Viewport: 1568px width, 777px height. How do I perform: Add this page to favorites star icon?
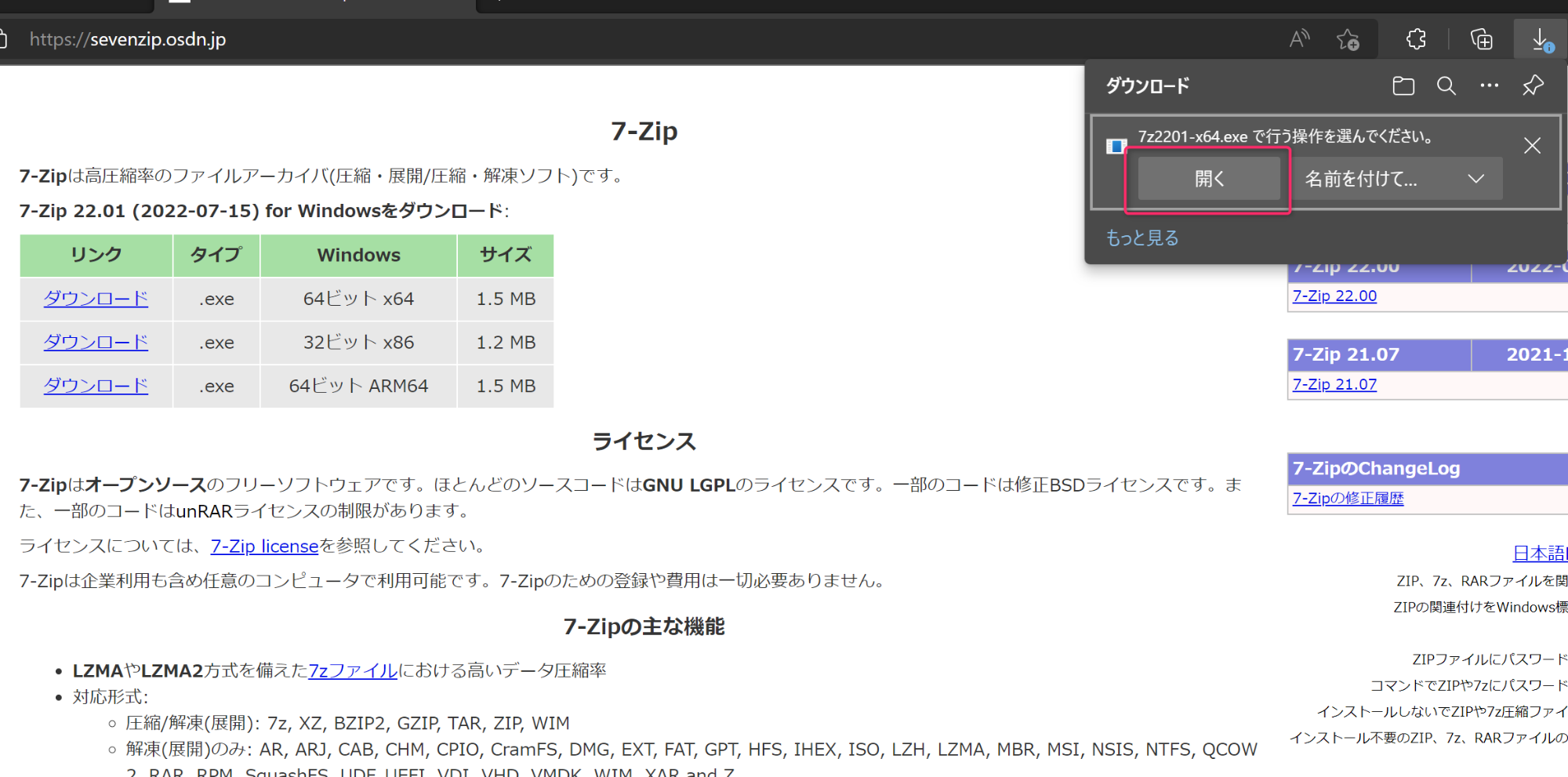click(1348, 39)
